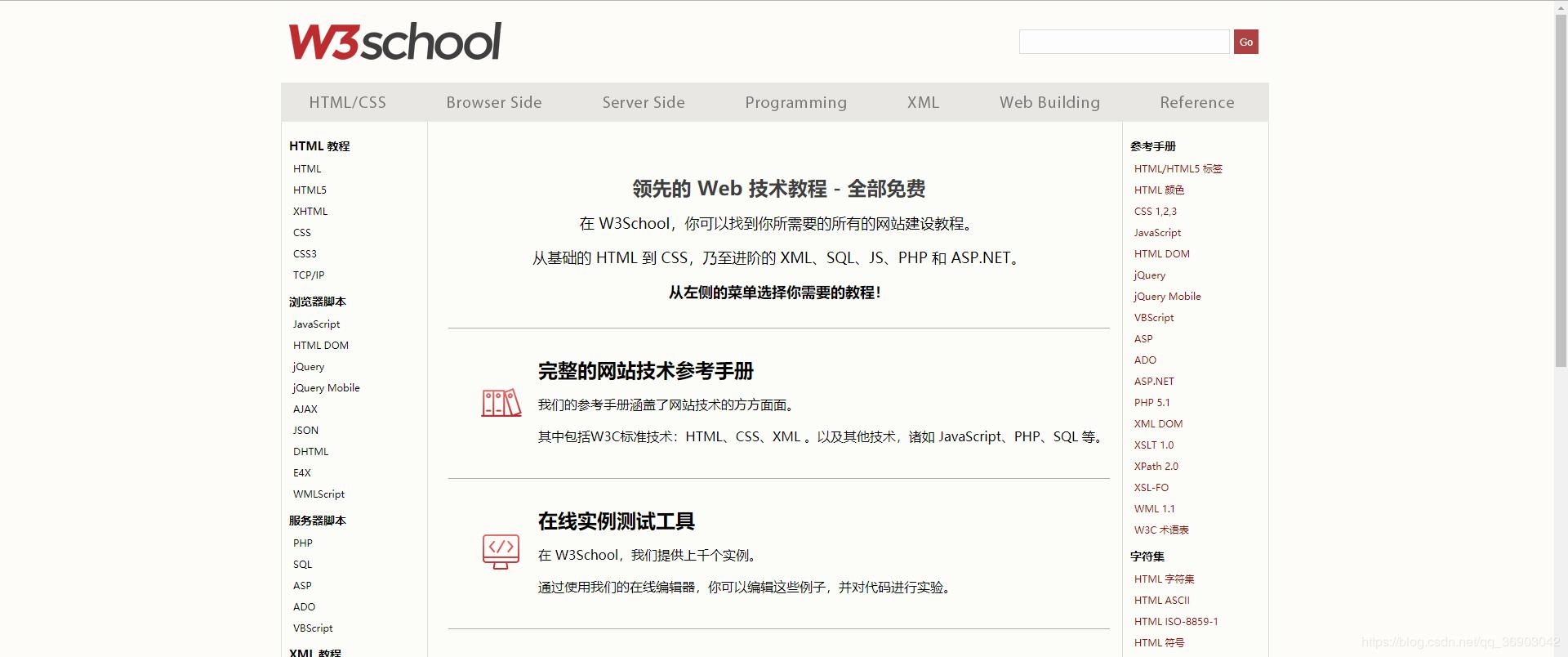Open the XML navigation tab
This screenshot has width=1568, height=657.
(923, 102)
